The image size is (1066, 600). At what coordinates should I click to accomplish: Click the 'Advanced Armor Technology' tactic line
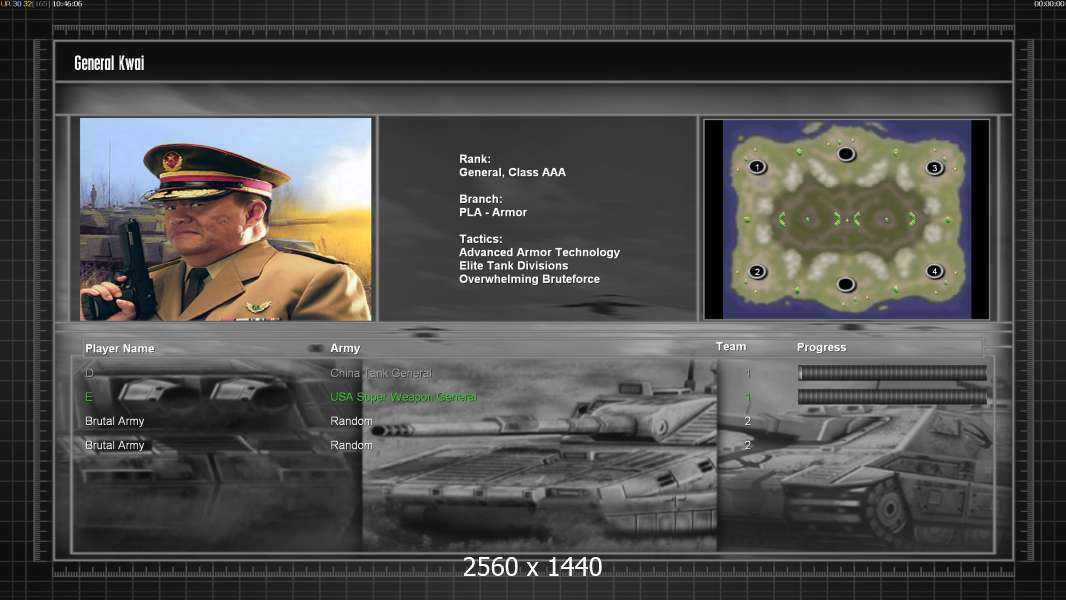point(539,252)
